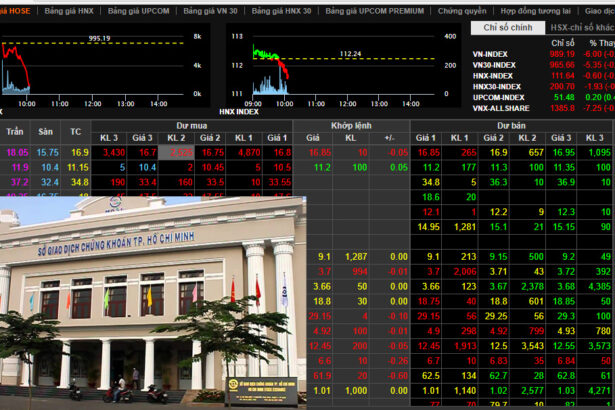Switch to Bảng giá UPCOM tab
Screen dimensions: 615x410
[x=138, y=11]
